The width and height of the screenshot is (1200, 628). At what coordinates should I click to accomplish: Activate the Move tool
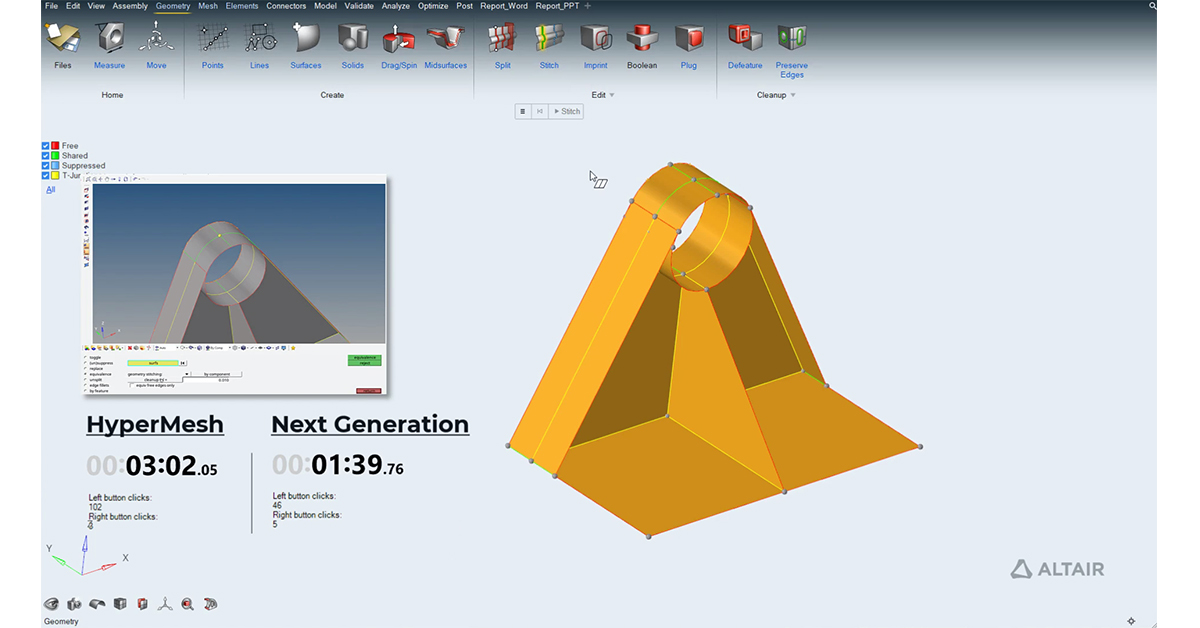156,46
